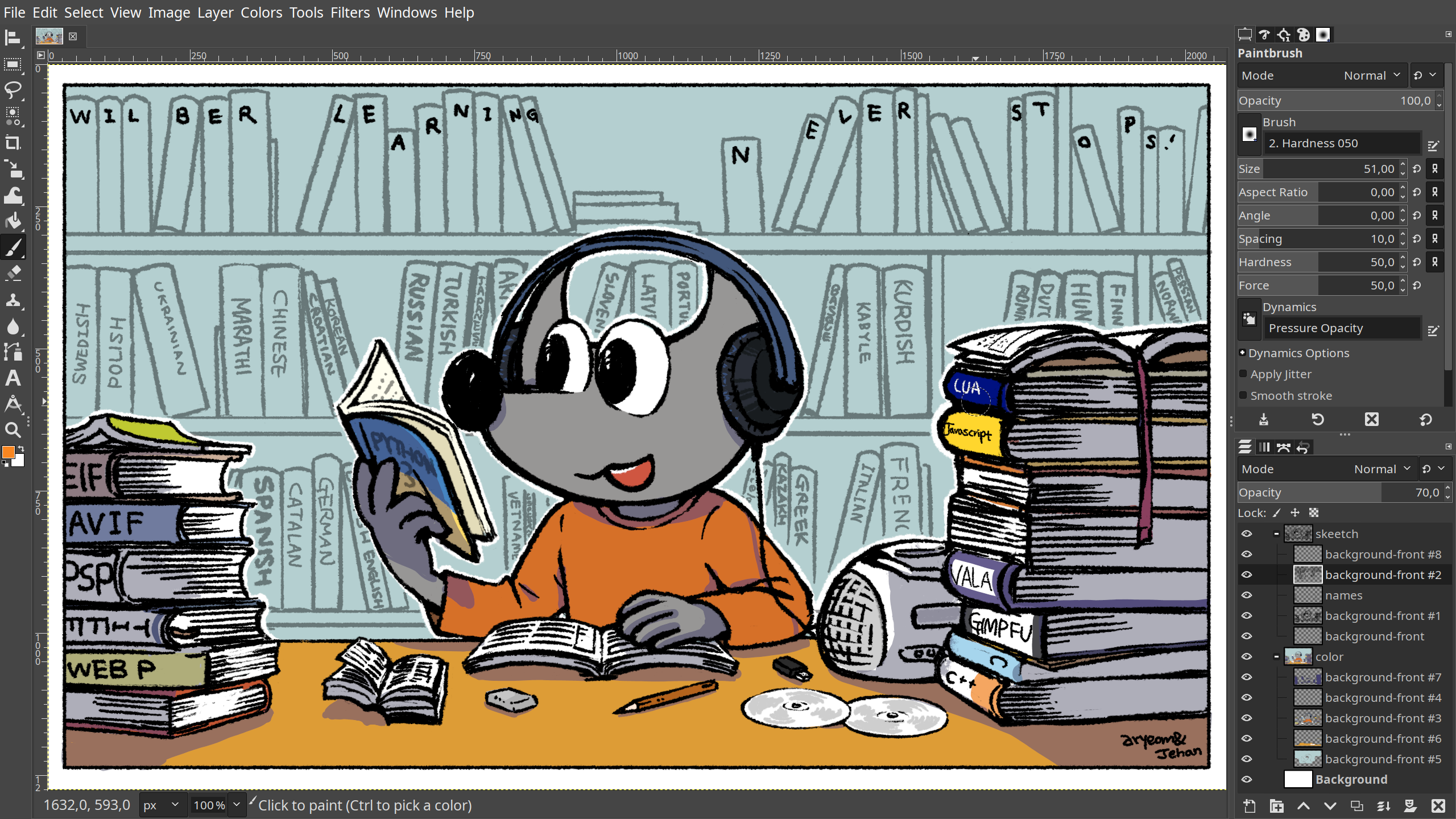Create a new layer button
The image size is (1456, 819).
pos(1250,806)
